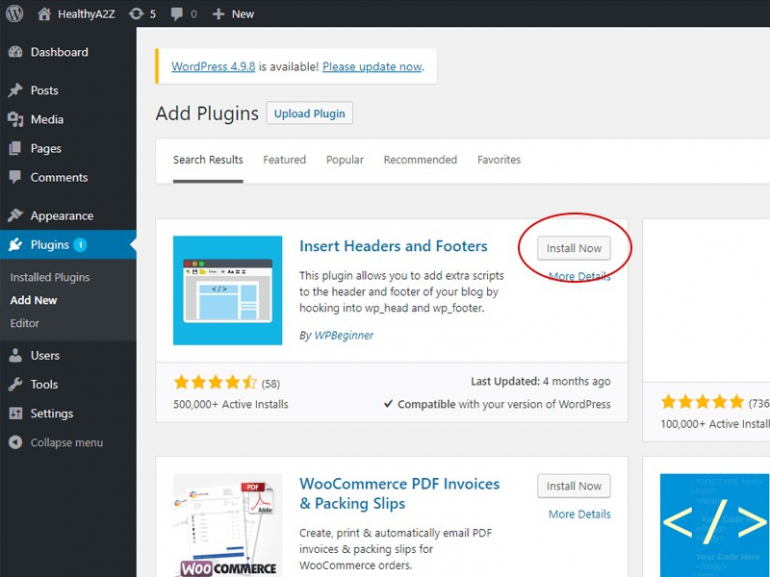The image size is (770, 577).
Task: Switch to the Featured tab
Action: pyautogui.click(x=284, y=160)
